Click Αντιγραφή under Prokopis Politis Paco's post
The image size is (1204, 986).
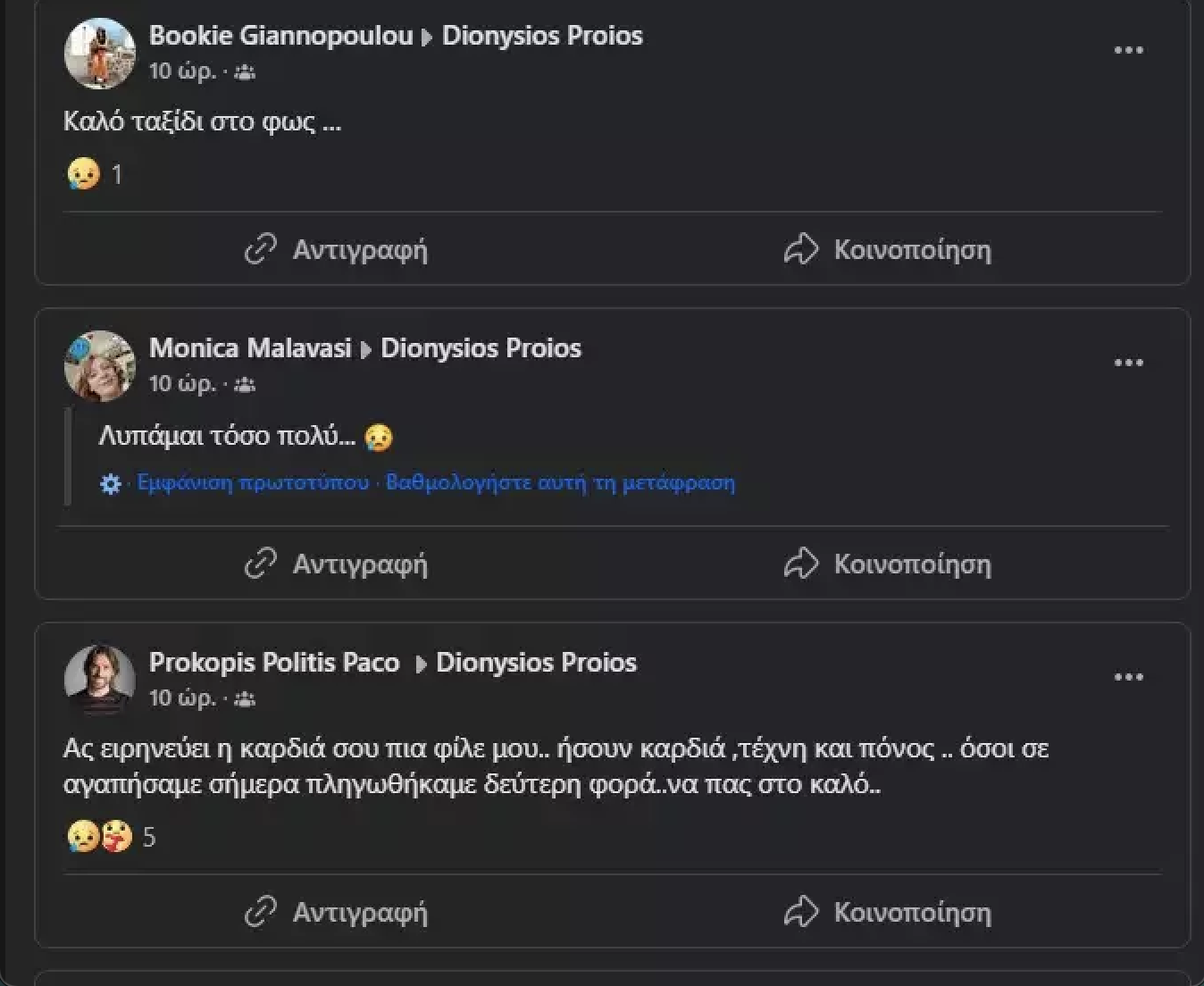(337, 912)
